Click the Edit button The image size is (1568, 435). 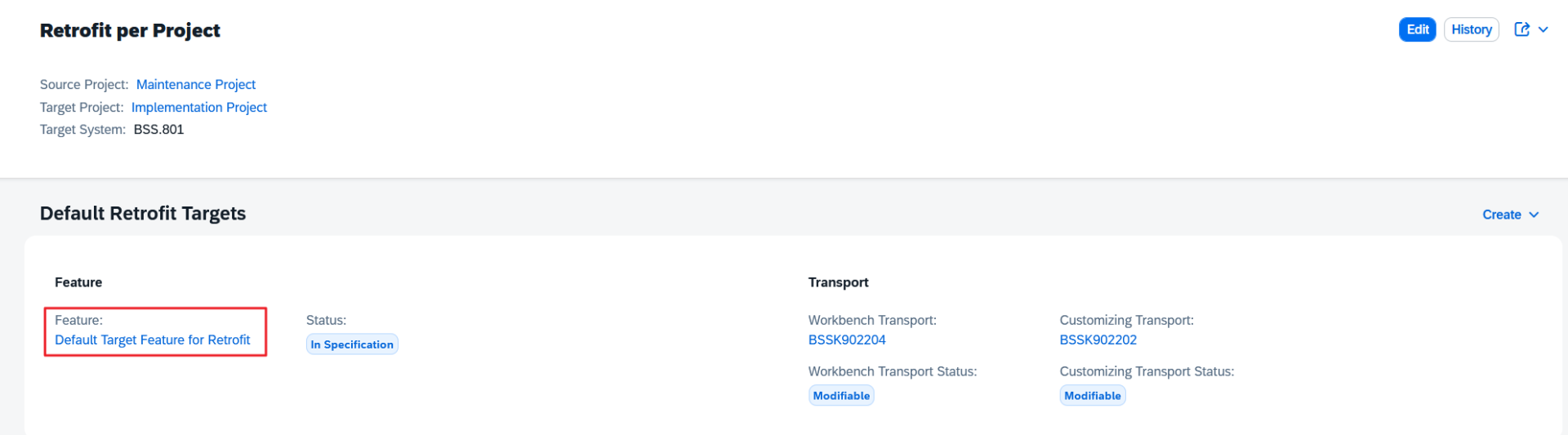tap(1417, 29)
